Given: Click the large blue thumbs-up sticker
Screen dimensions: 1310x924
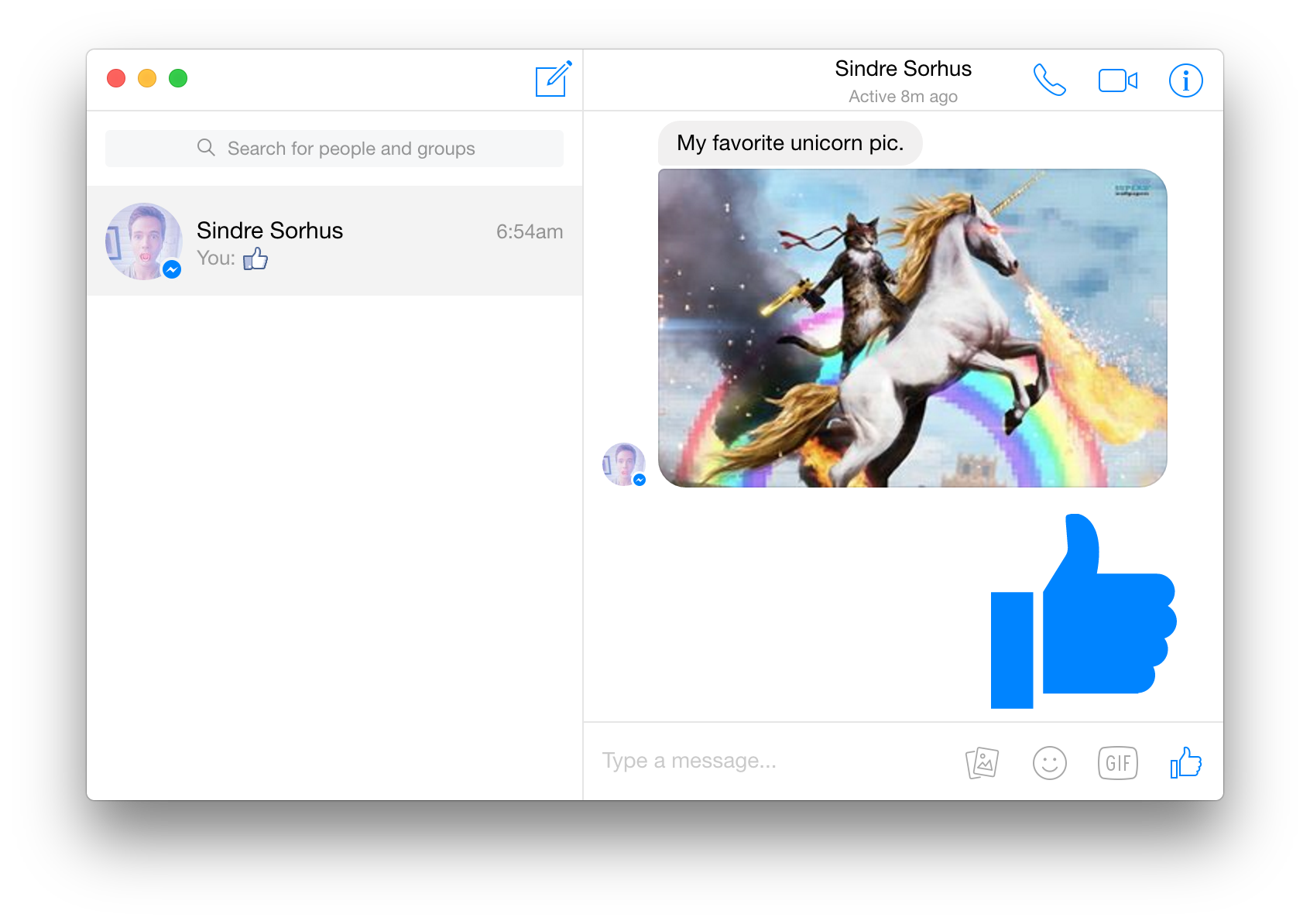Looking at the screenshot, I should click(x=1083, y=611).
